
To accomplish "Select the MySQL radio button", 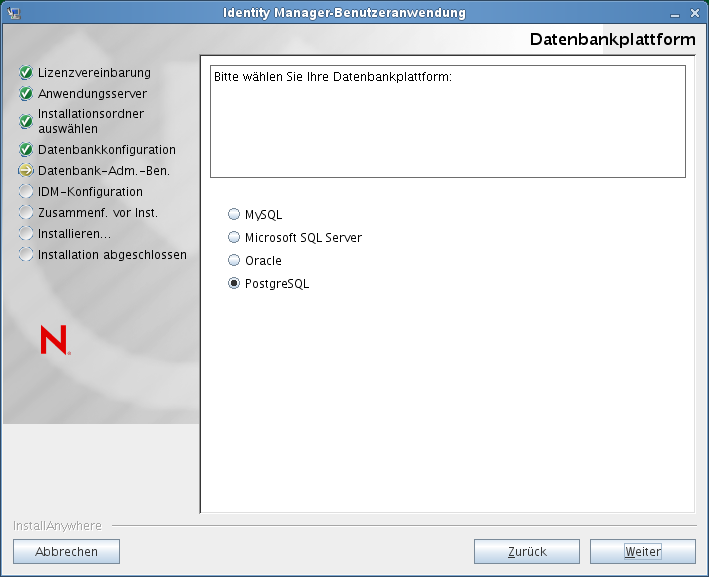I will (234, 214).
